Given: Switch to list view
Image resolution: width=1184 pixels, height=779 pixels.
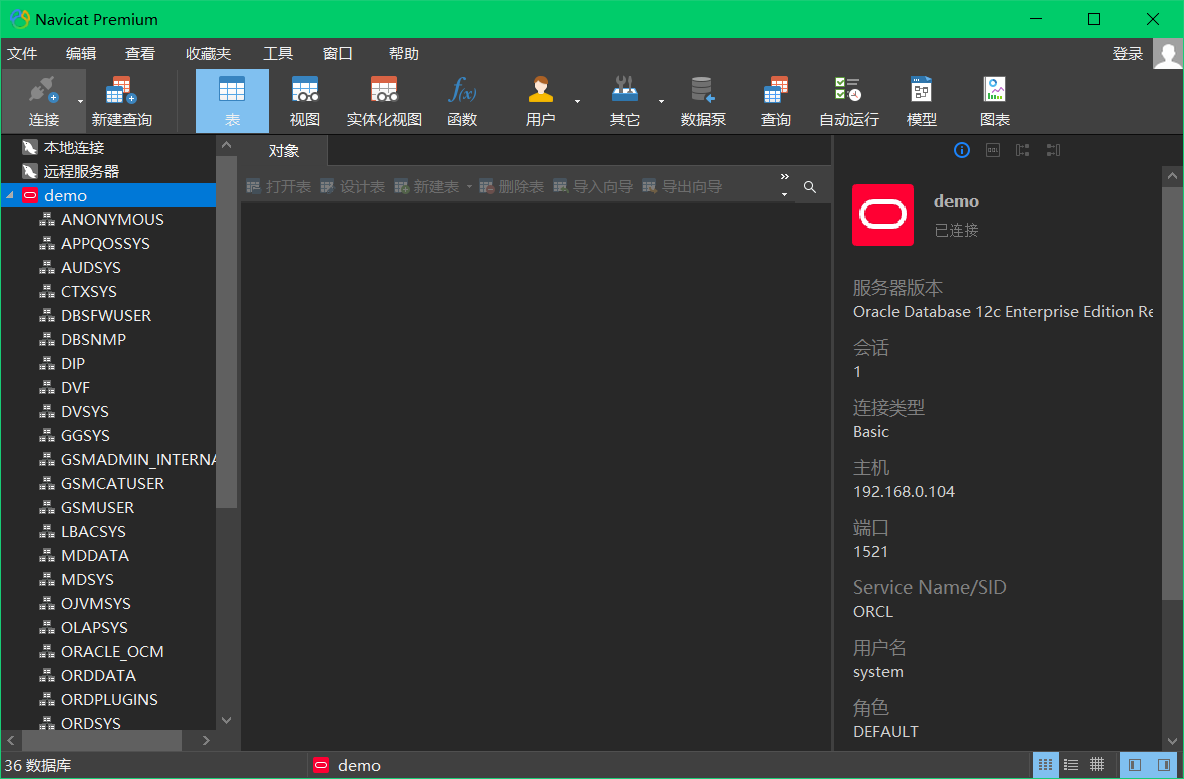Looking at the screenshot, I should (1071, 765).
